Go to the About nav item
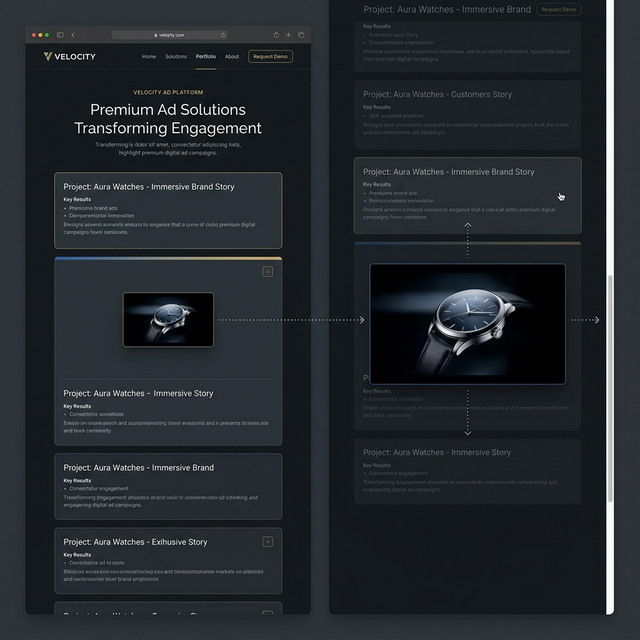 [x=232, y=57]
